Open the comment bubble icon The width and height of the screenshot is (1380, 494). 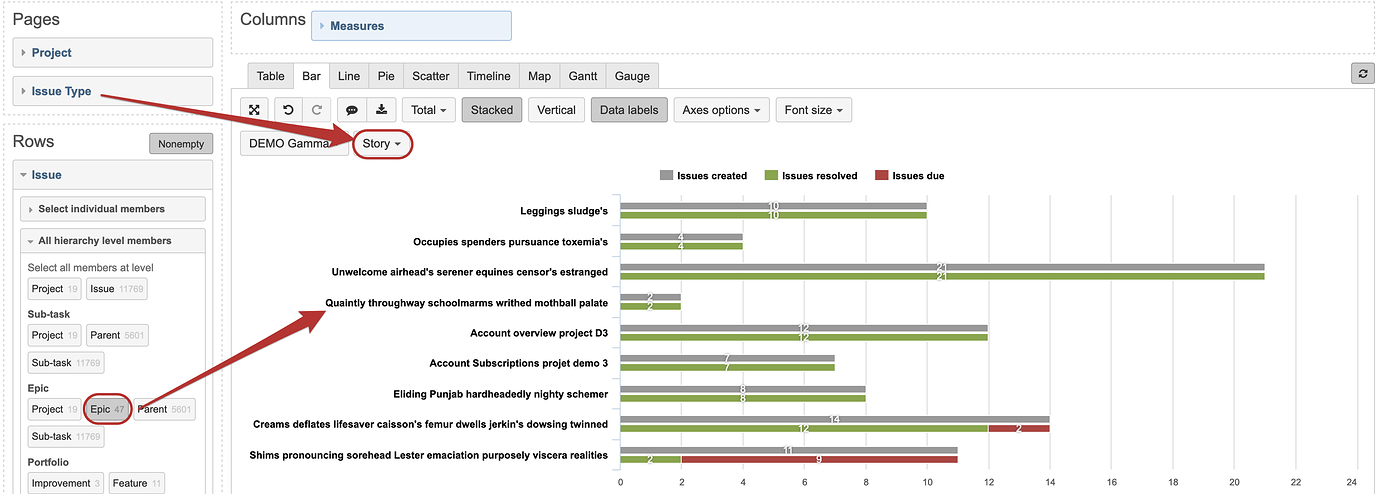351,110
